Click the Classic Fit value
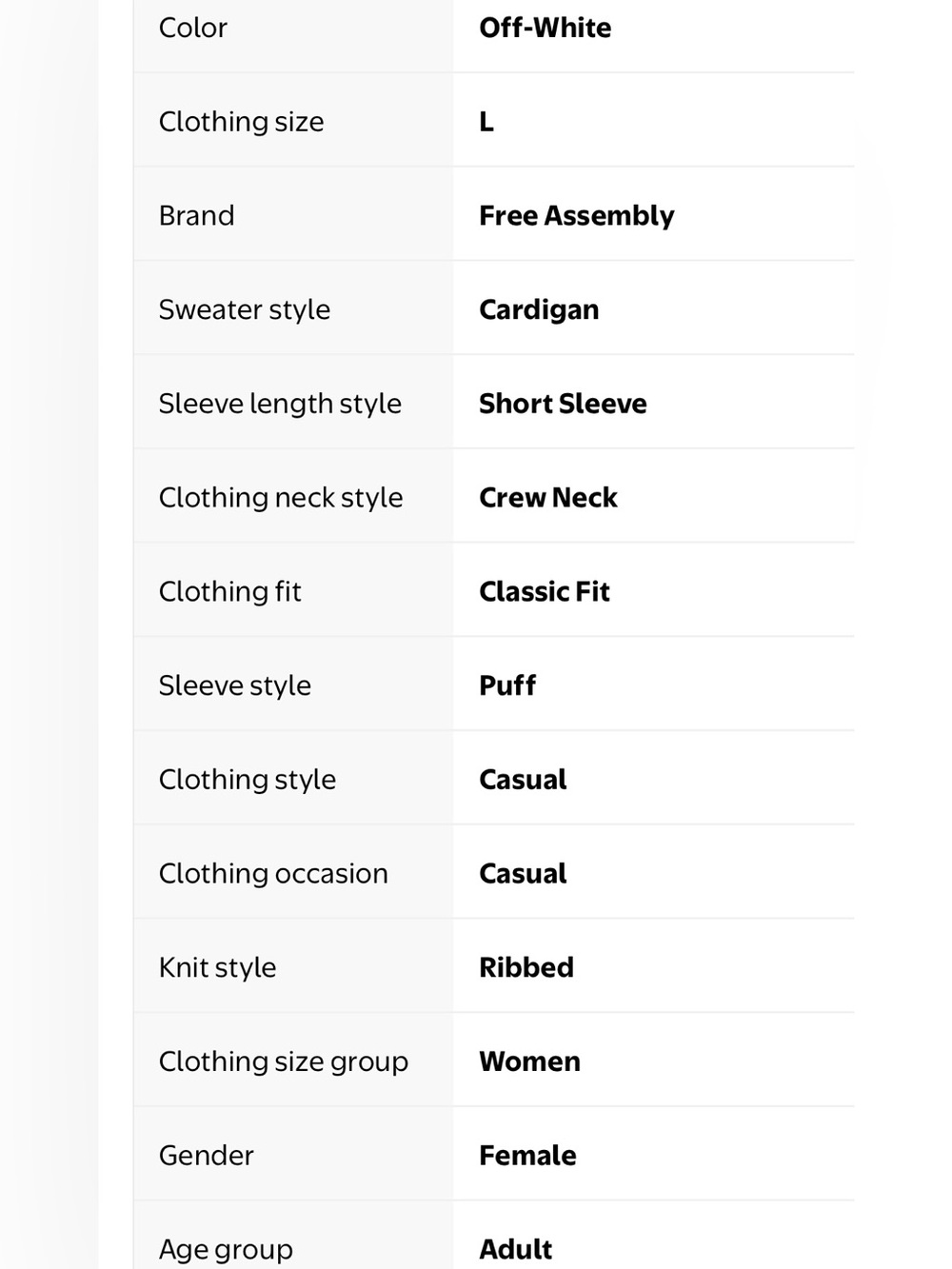This screenshot has height=1269, width=952. pos(545,592)
